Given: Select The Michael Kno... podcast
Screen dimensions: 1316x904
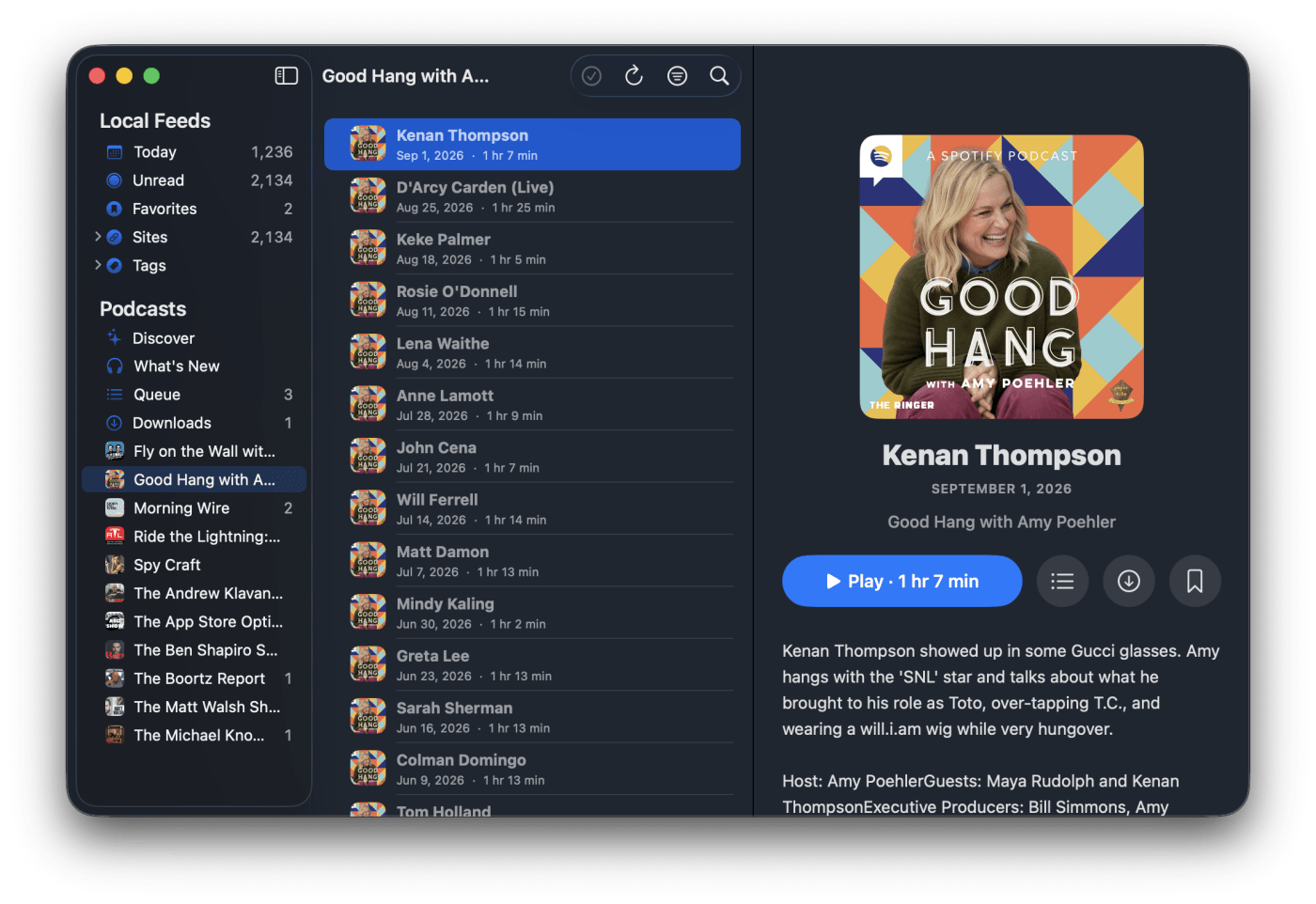Looking at the screenshot, I should point(195,735).
